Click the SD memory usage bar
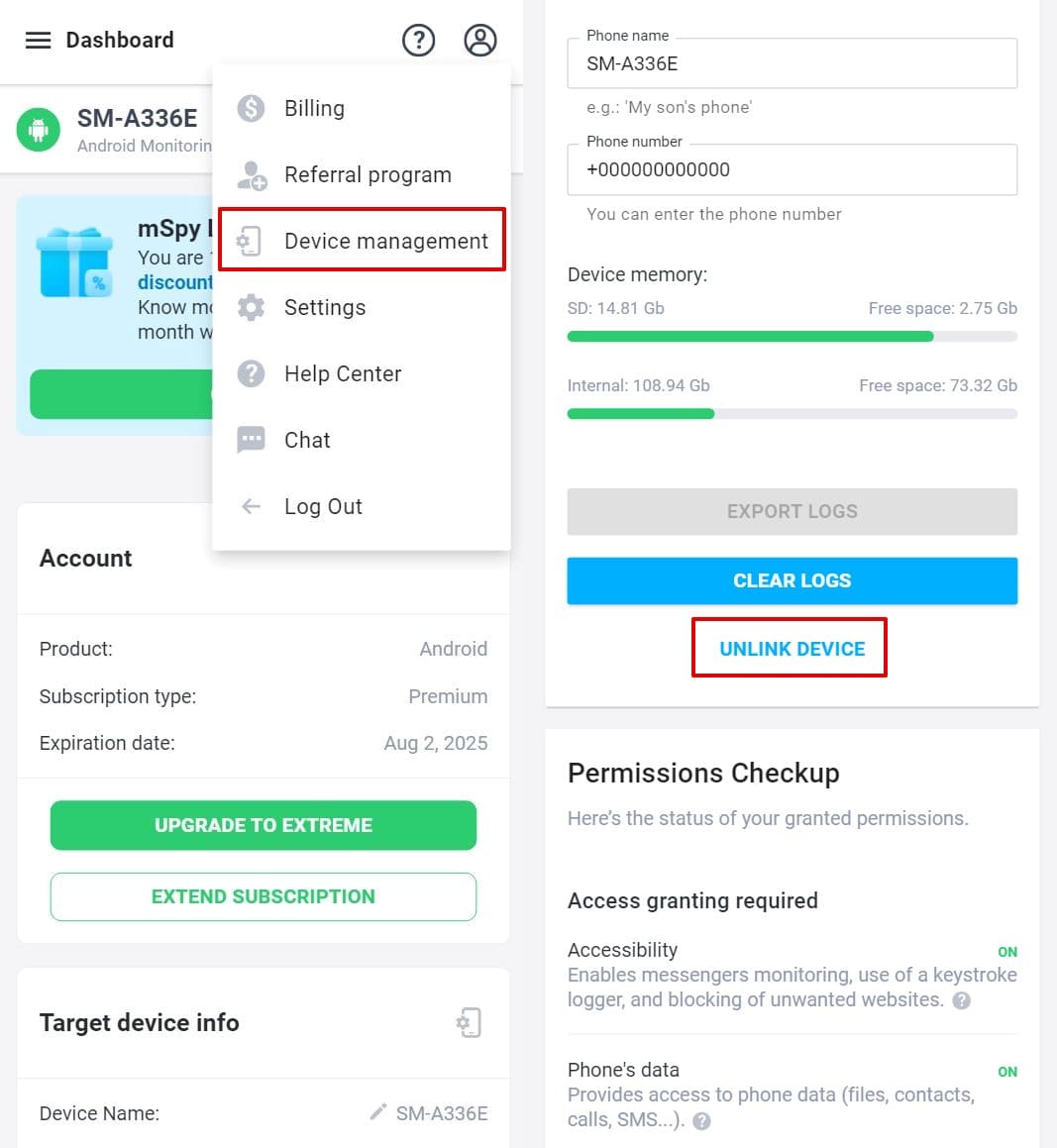Image resolution: width=1057 pixels, height=1148 pixels. (793, 337)
